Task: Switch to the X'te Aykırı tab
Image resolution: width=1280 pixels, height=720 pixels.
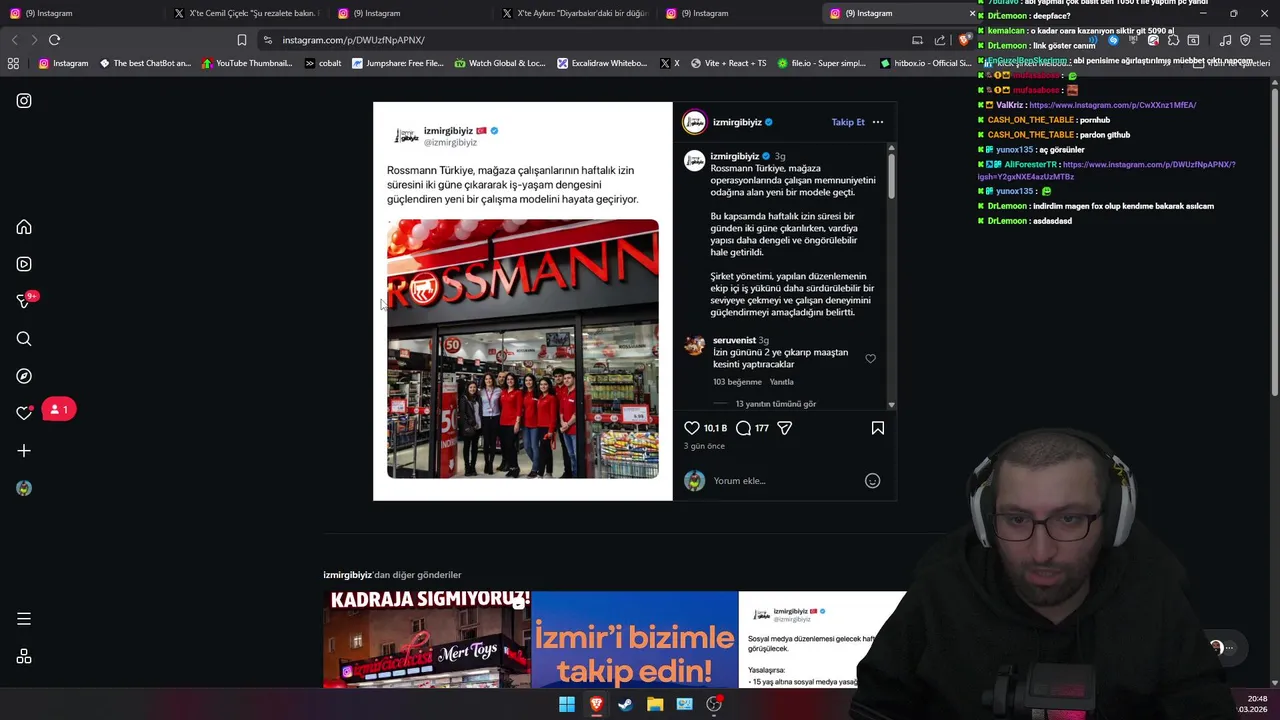Action: point(573,13)
